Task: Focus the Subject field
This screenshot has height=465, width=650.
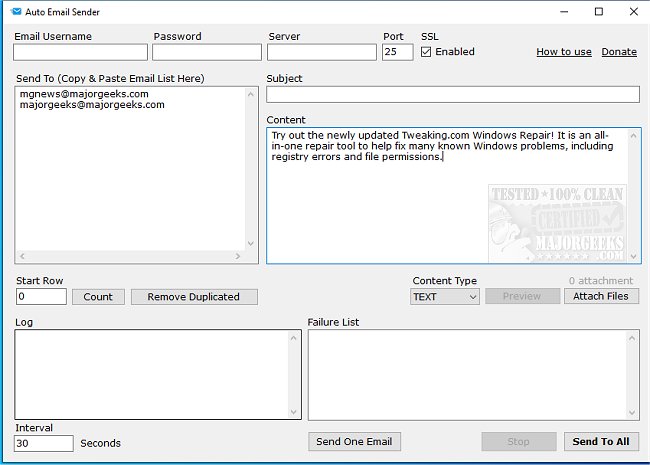Action: click(x=453, y=94)
